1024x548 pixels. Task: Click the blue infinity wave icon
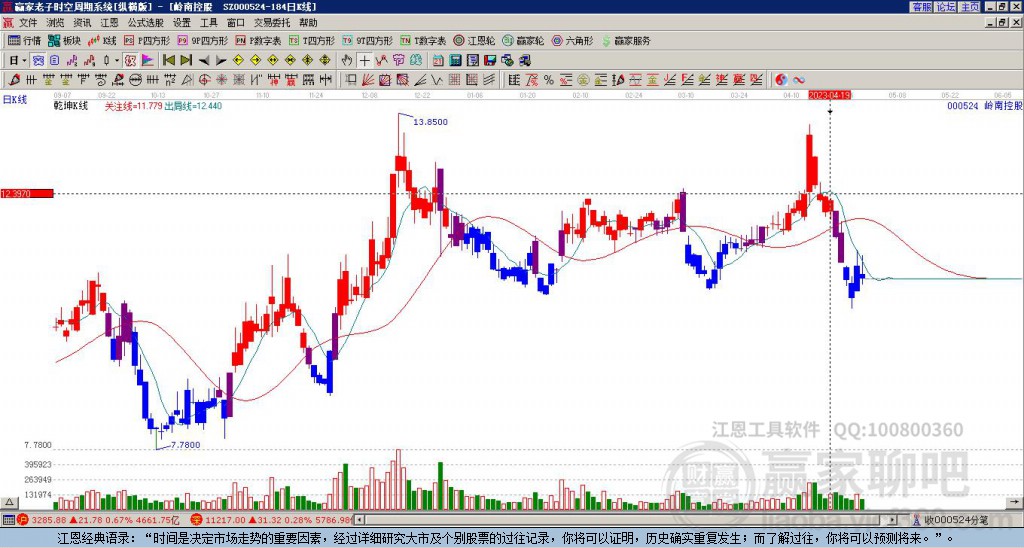(799, 80)
